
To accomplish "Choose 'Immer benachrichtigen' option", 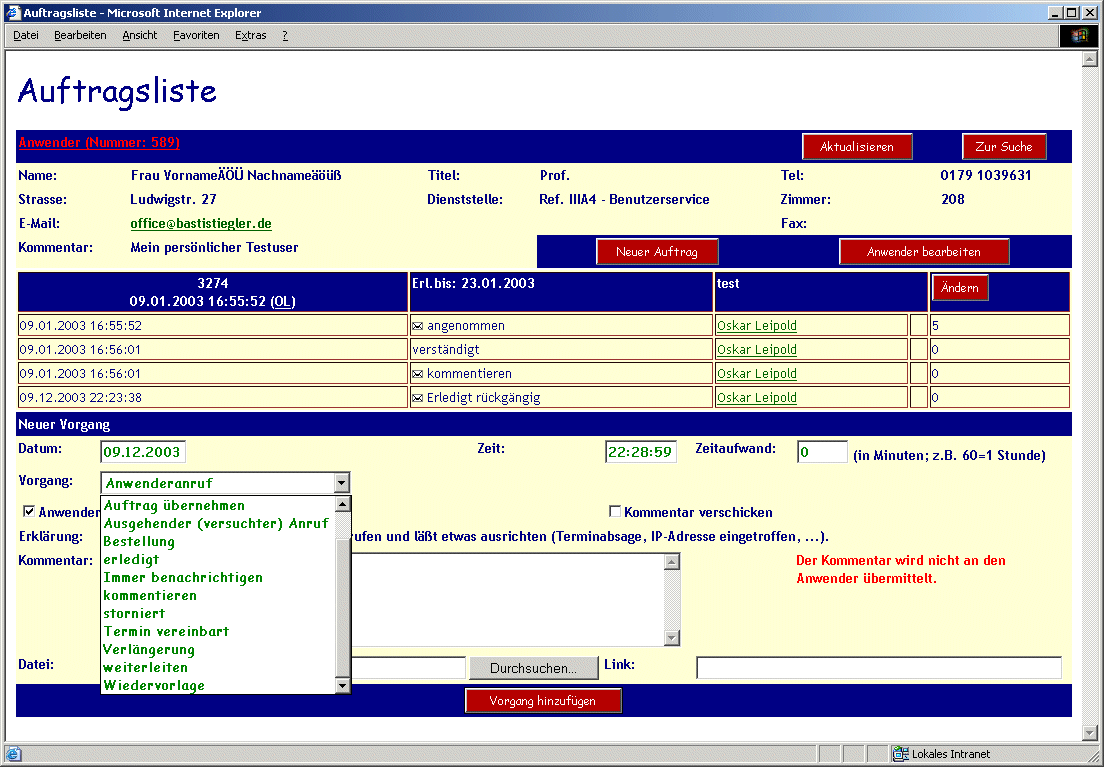I will pos(183,578).
